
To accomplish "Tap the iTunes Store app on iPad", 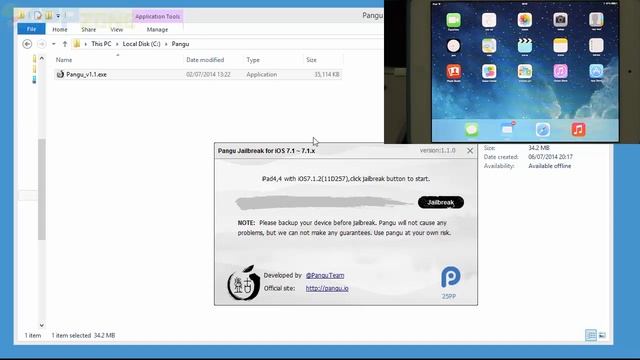I will pyautogui.click(x=560, y=71).
